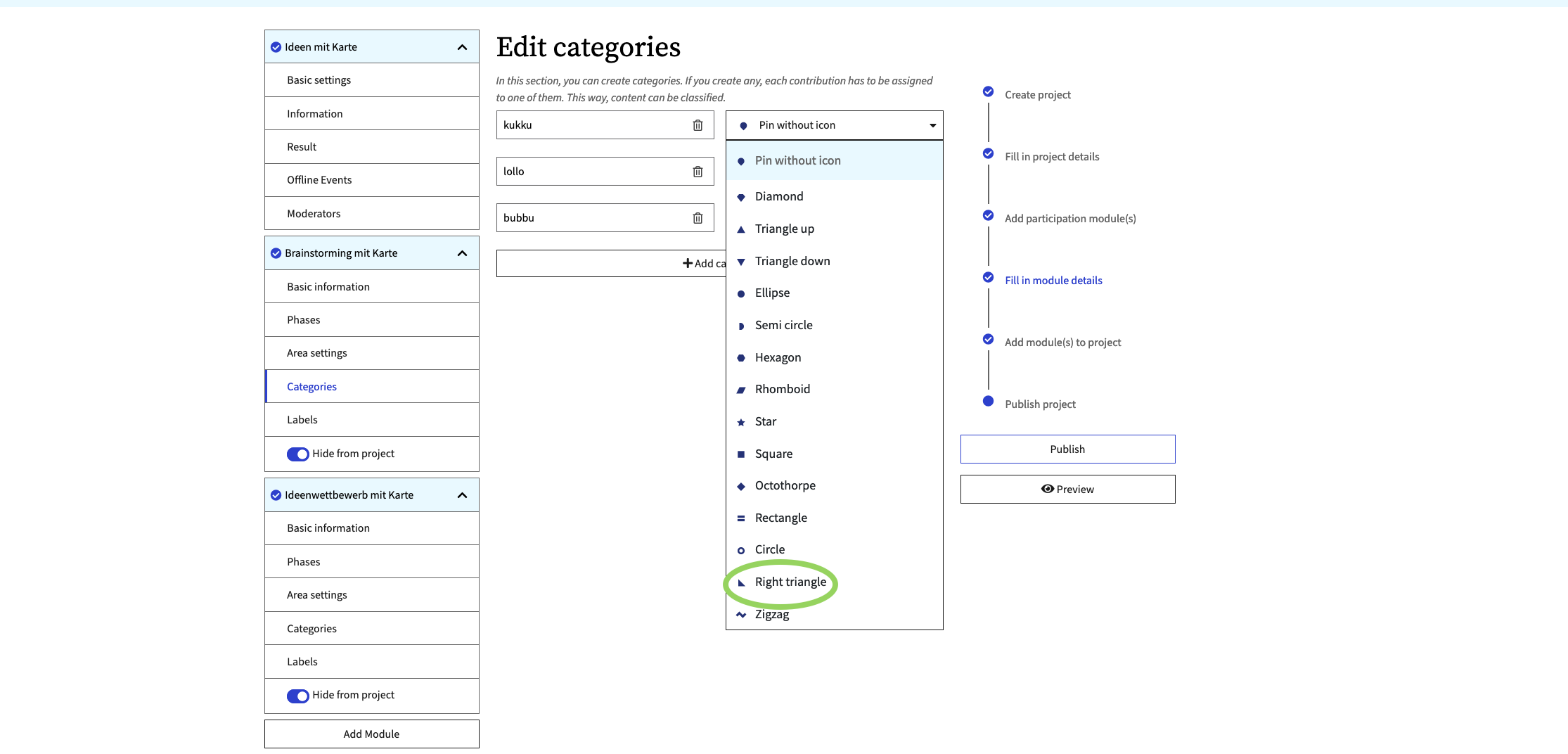Open Area settings under Brainstorming mit Karte
Viewport: 1568px width, 754px height.
372,353
